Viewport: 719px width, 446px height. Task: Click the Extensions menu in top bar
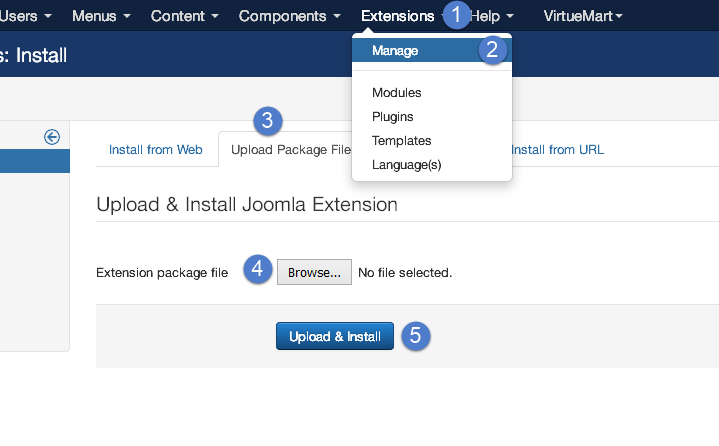398,16
